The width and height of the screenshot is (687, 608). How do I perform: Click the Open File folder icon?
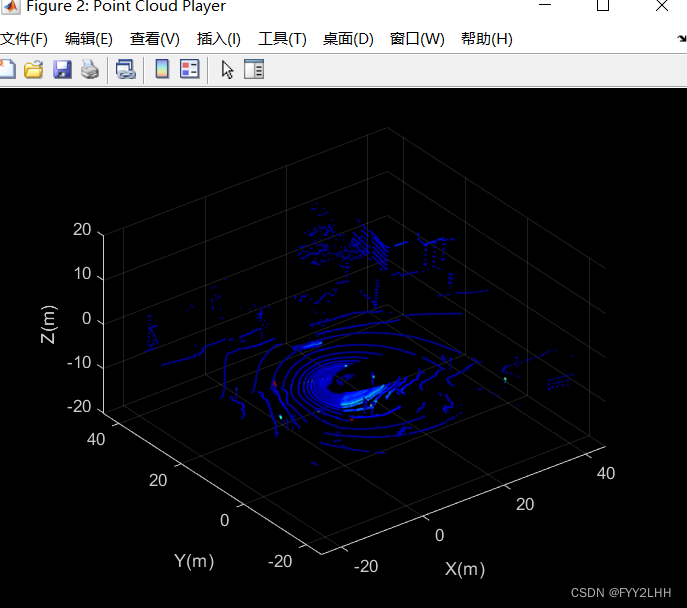click(34, 70)
